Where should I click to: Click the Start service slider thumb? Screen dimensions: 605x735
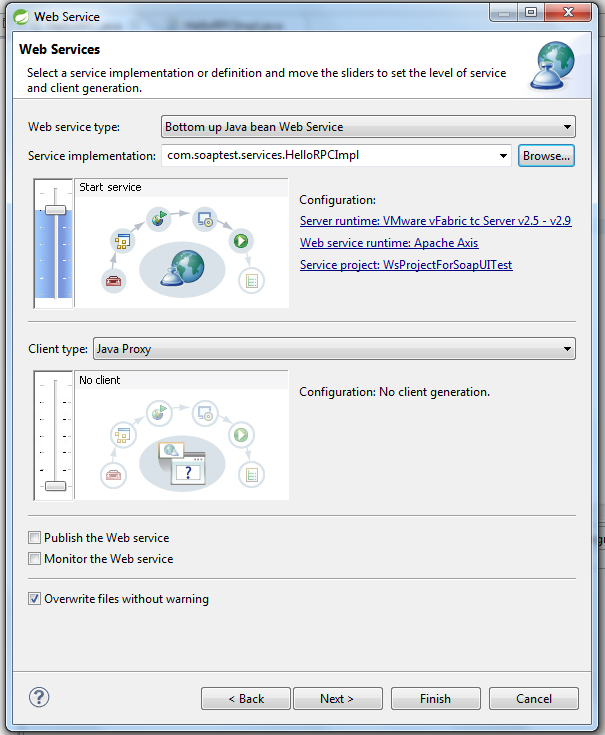pos(55,210)
